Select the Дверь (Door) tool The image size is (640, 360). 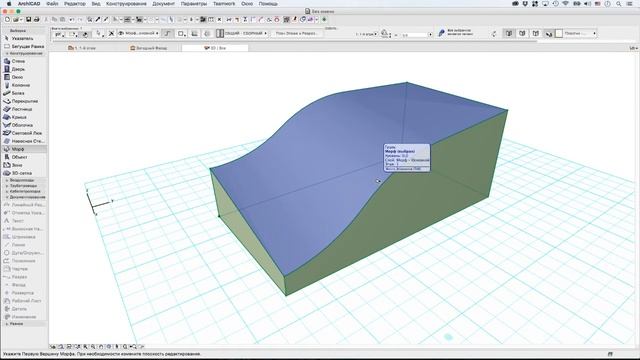click(24, 69)
